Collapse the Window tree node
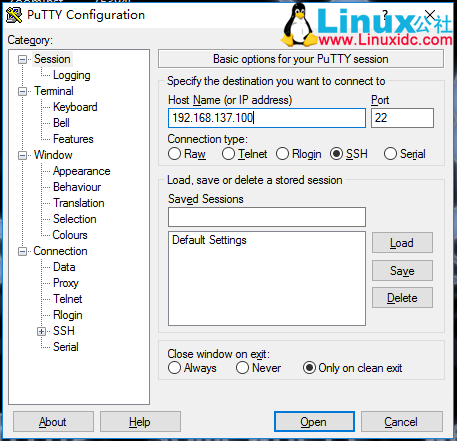The height and width of the screenshot is (441, 457). click(x=22, y=155)
